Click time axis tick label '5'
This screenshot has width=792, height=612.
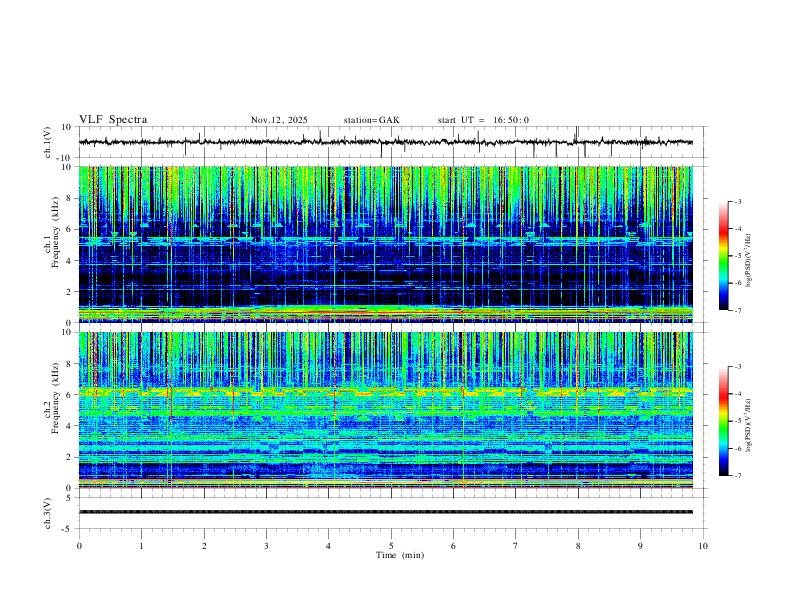(x=391, y=546)
